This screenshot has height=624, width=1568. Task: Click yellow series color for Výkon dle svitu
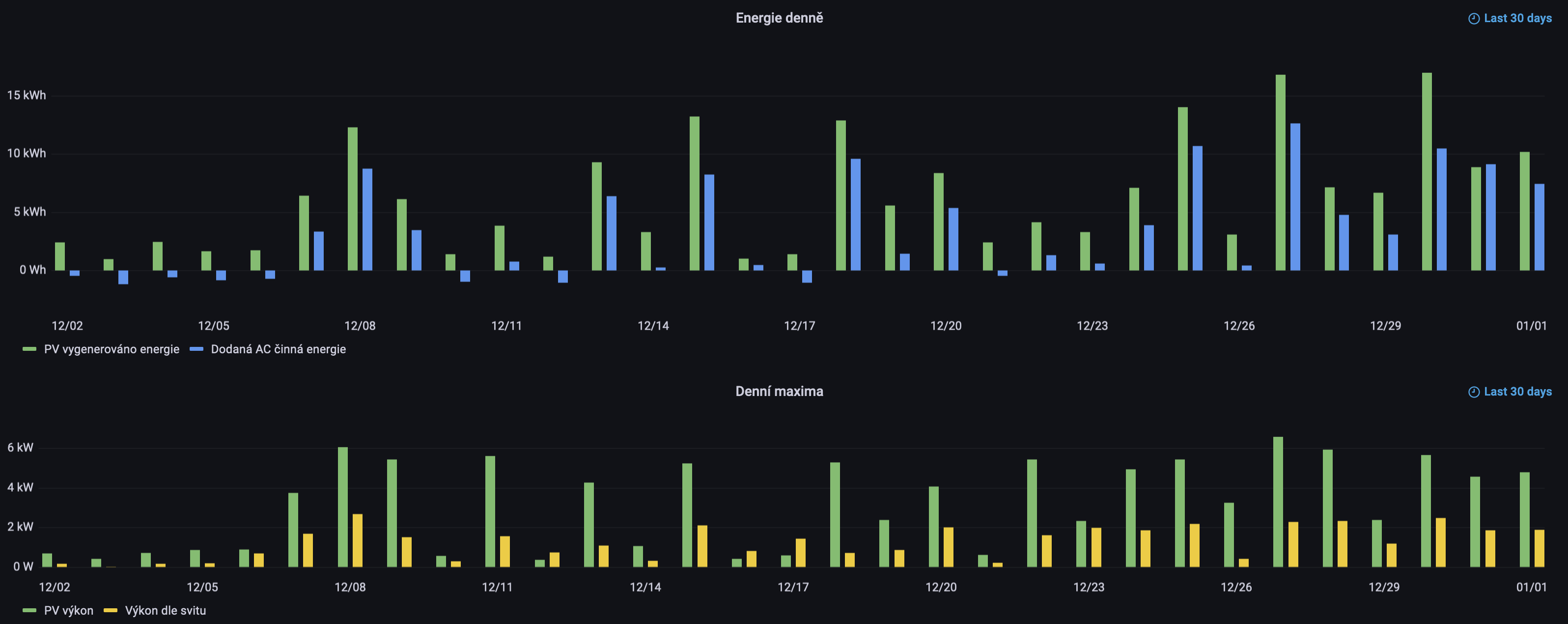[110, 611]
